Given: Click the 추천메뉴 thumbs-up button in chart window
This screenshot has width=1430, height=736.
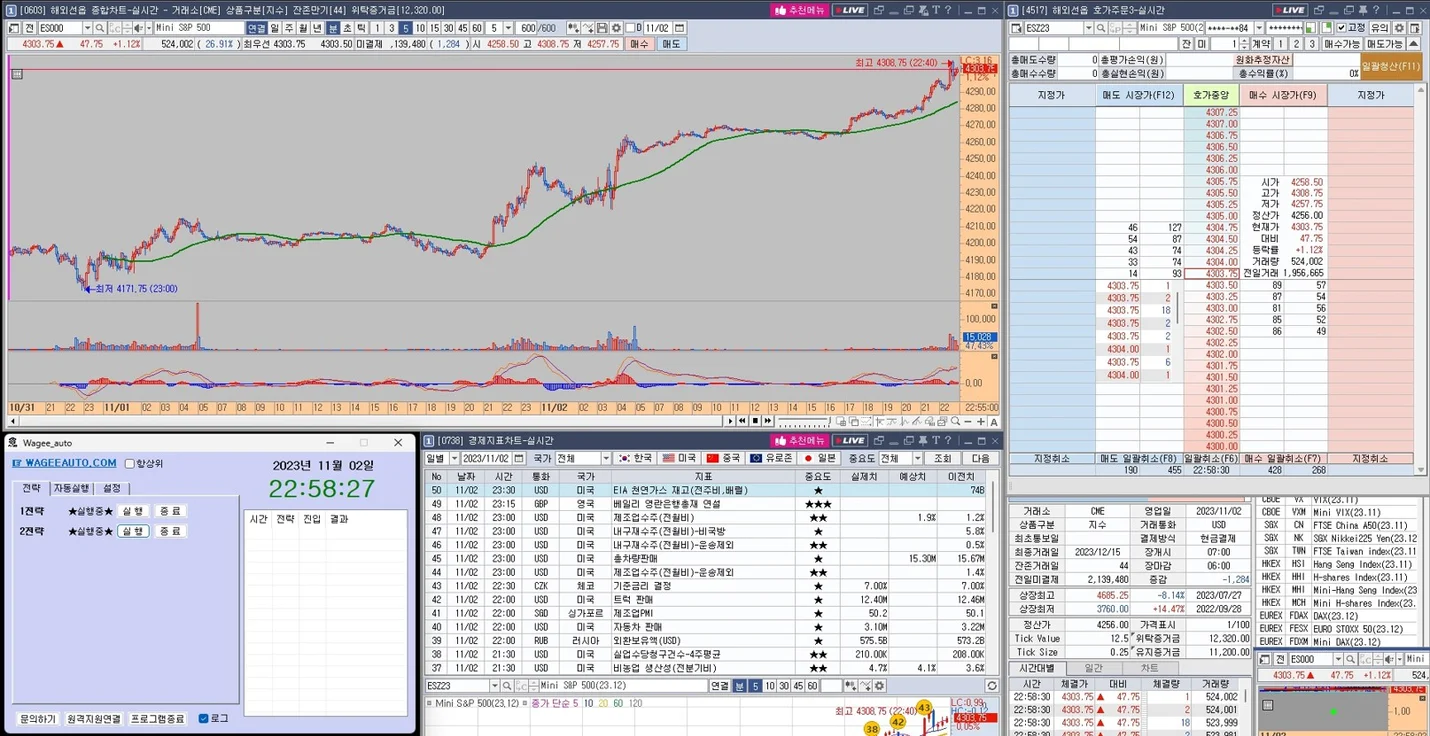Looking at the screenshot, I should click(800, 9).
